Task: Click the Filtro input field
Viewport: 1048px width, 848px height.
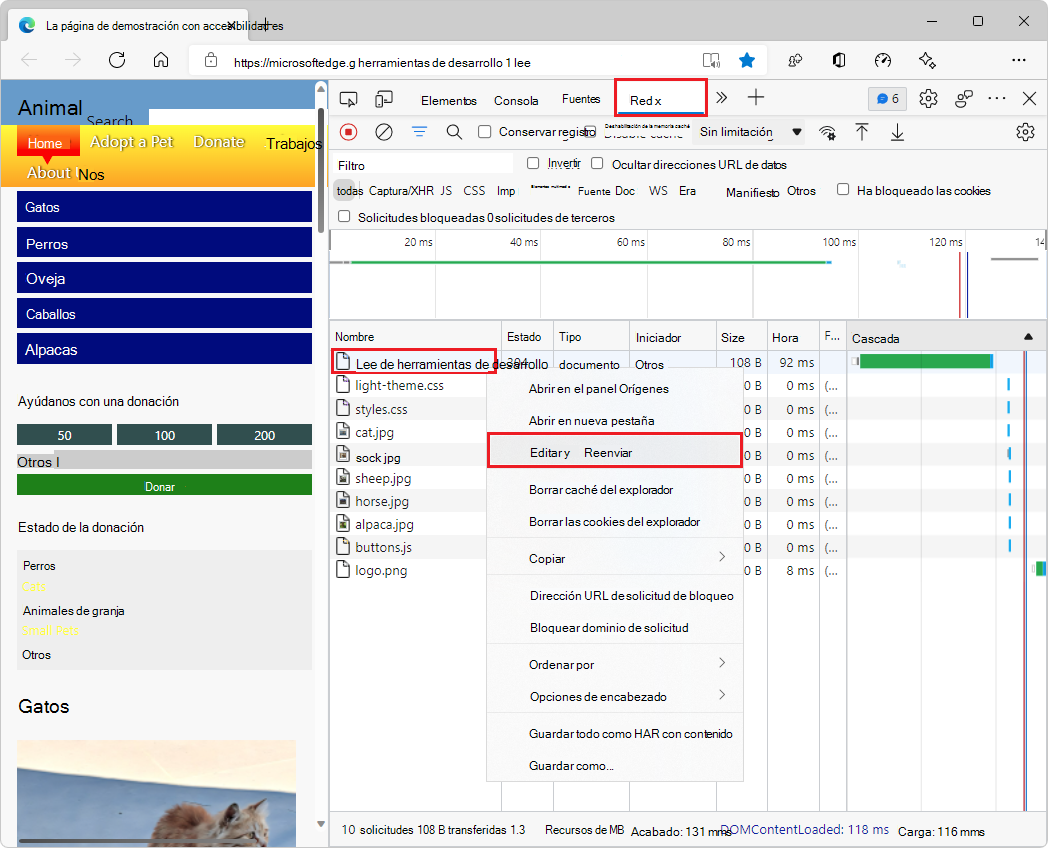Action: click(424, 165)
